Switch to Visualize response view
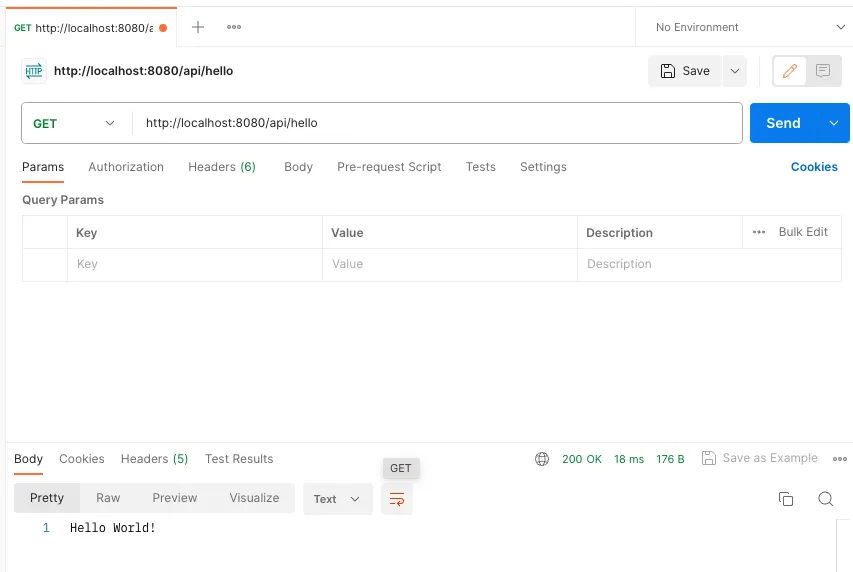Screen dimensions: 853x572 (254, 498)
